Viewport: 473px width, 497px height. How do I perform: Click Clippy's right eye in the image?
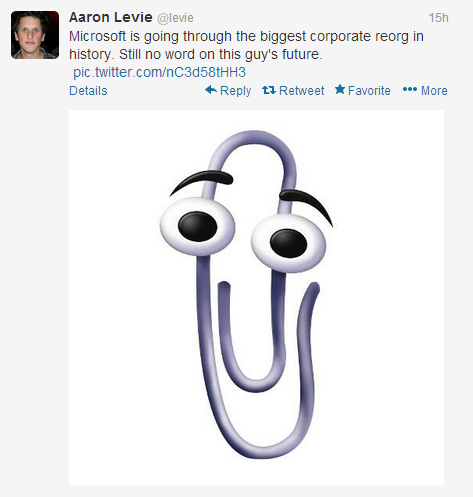(x=288, y=243)
